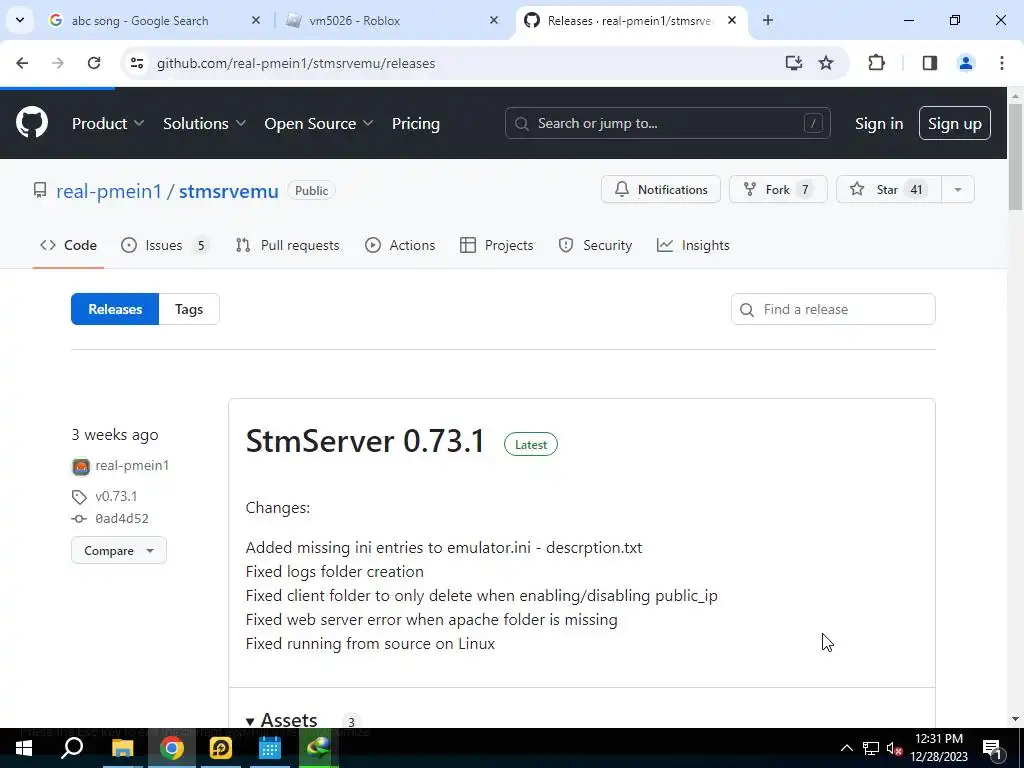Toggle Chrome side panel icon
Screen dimensions: 1024x768
click(930, 63)
